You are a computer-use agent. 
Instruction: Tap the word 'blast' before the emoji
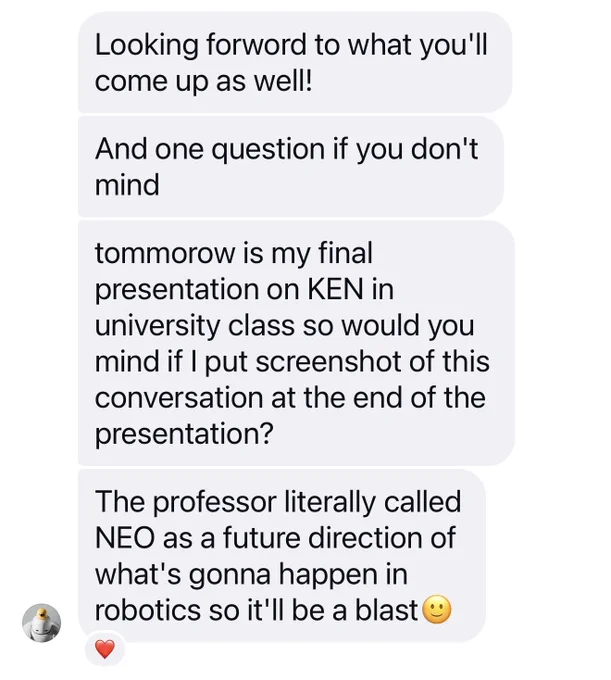pos(387,610)
